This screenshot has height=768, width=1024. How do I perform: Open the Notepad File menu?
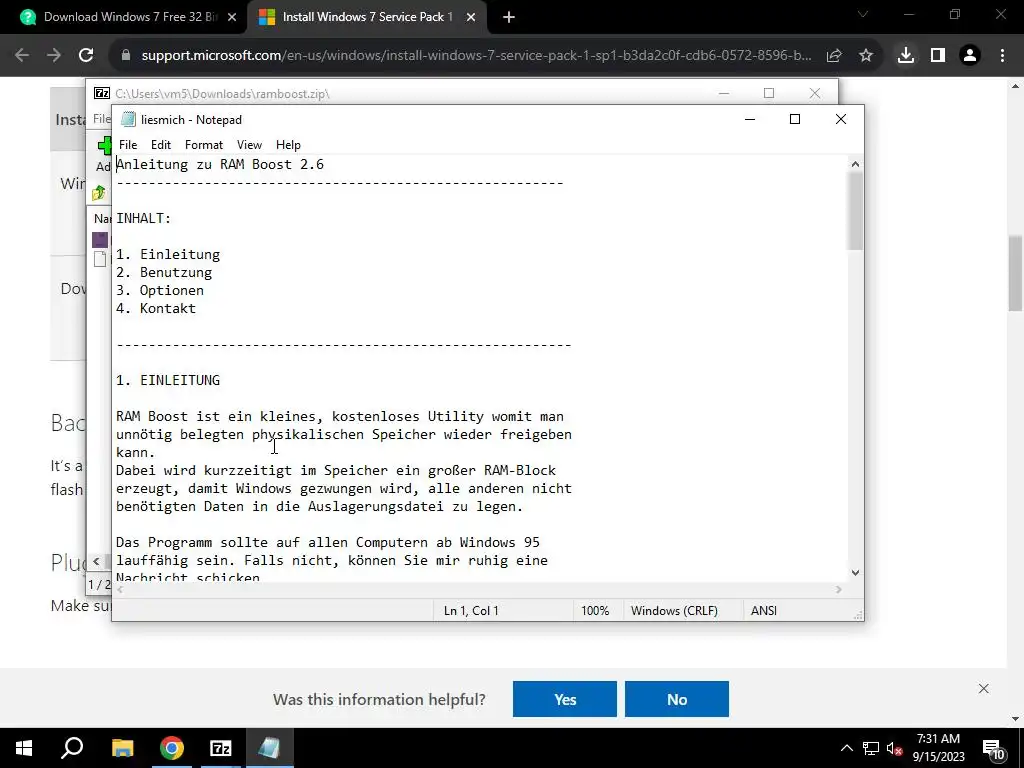(x=128, y=145)
